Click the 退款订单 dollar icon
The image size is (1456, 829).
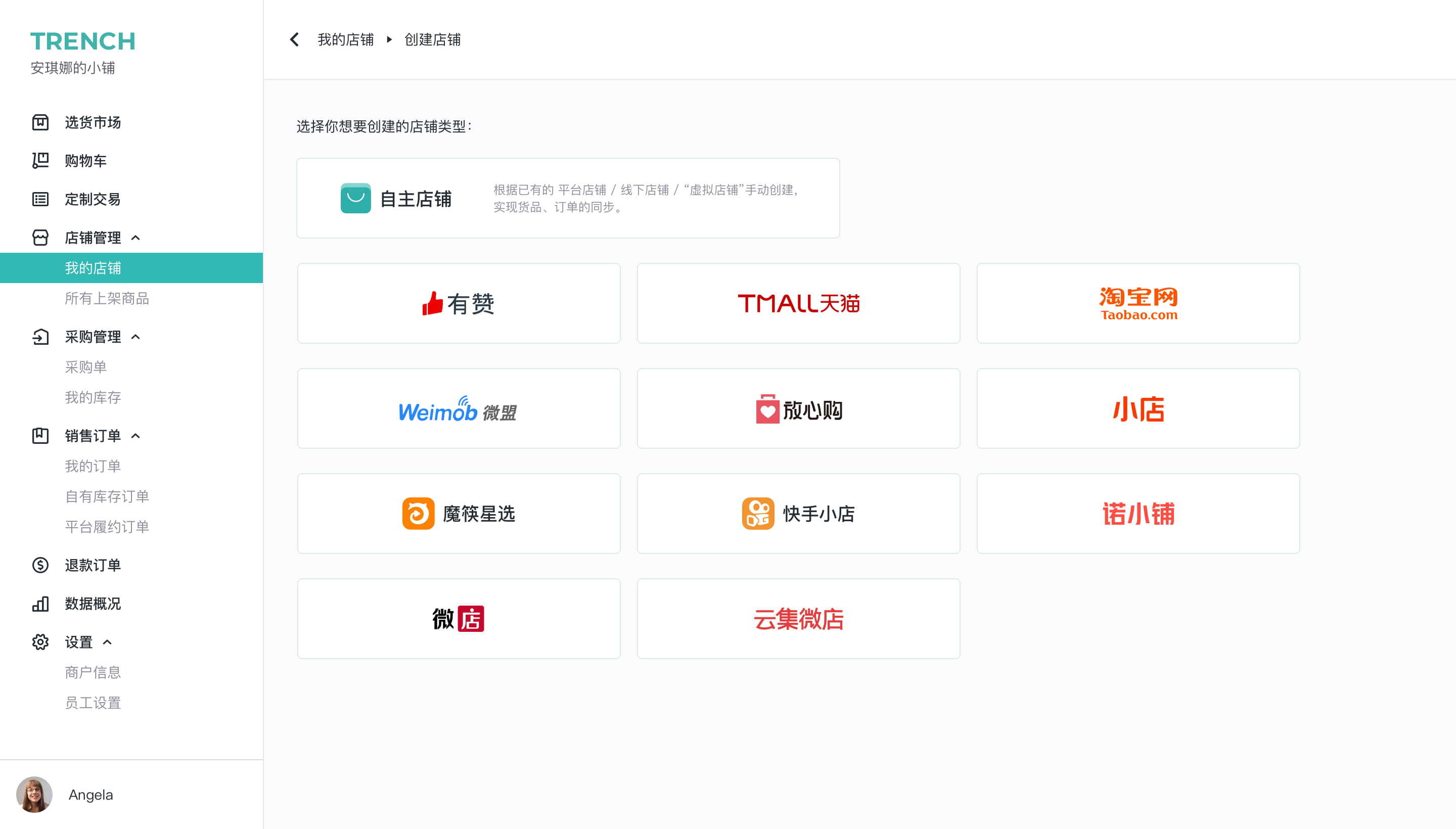click(40, 565)
